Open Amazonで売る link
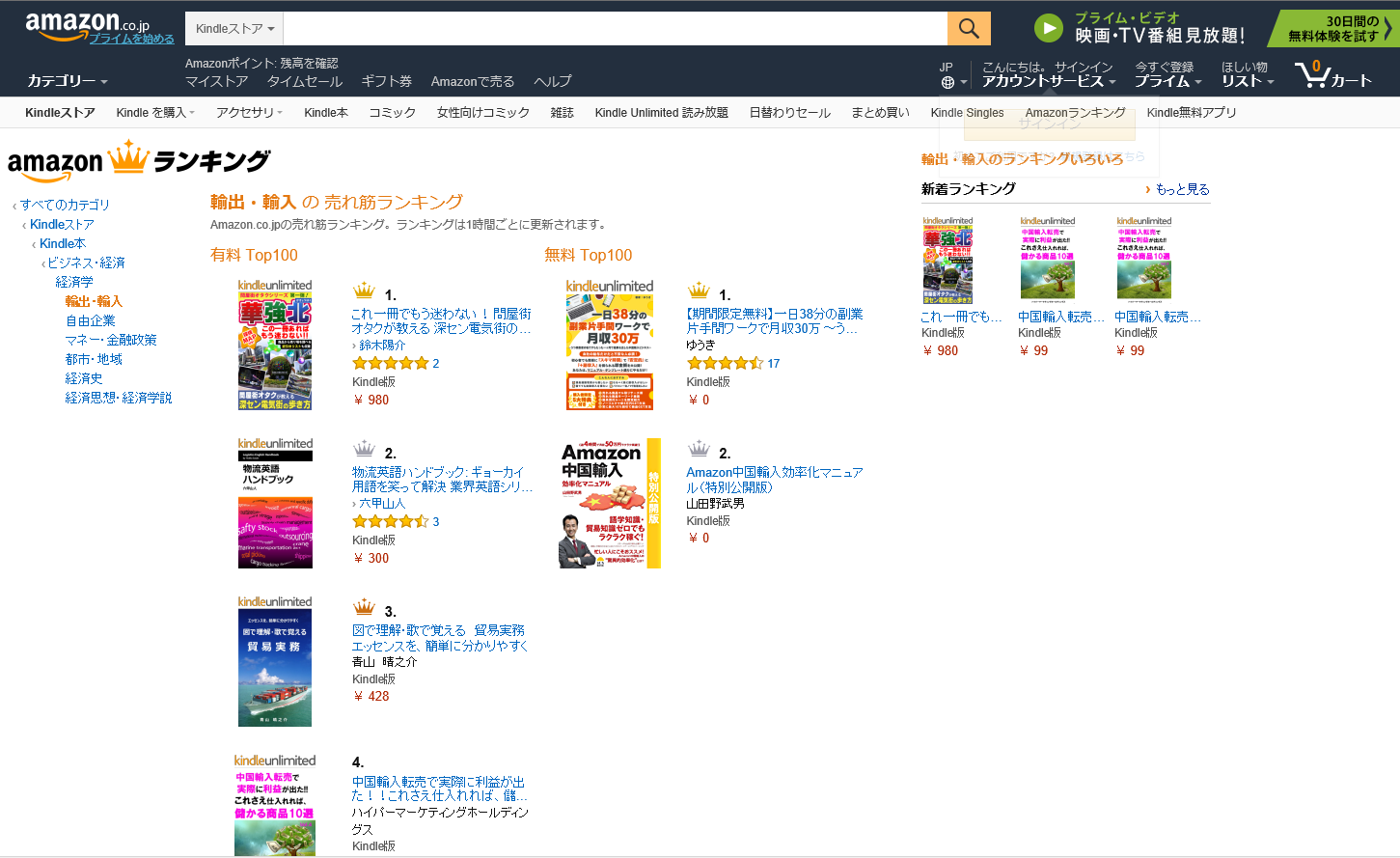This screenshot has height=858, width=1400. tap(473, 82)
